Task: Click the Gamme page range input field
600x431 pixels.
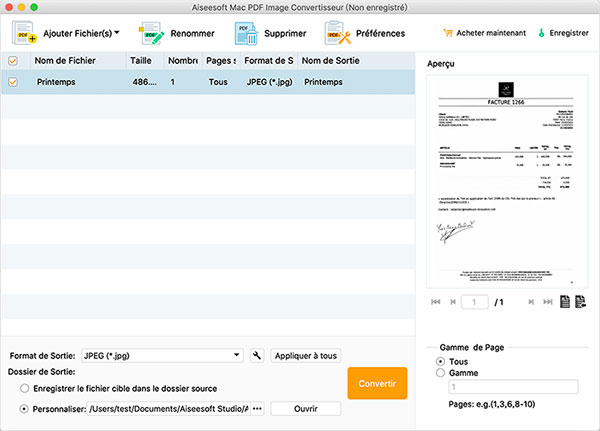Action: 513,387
